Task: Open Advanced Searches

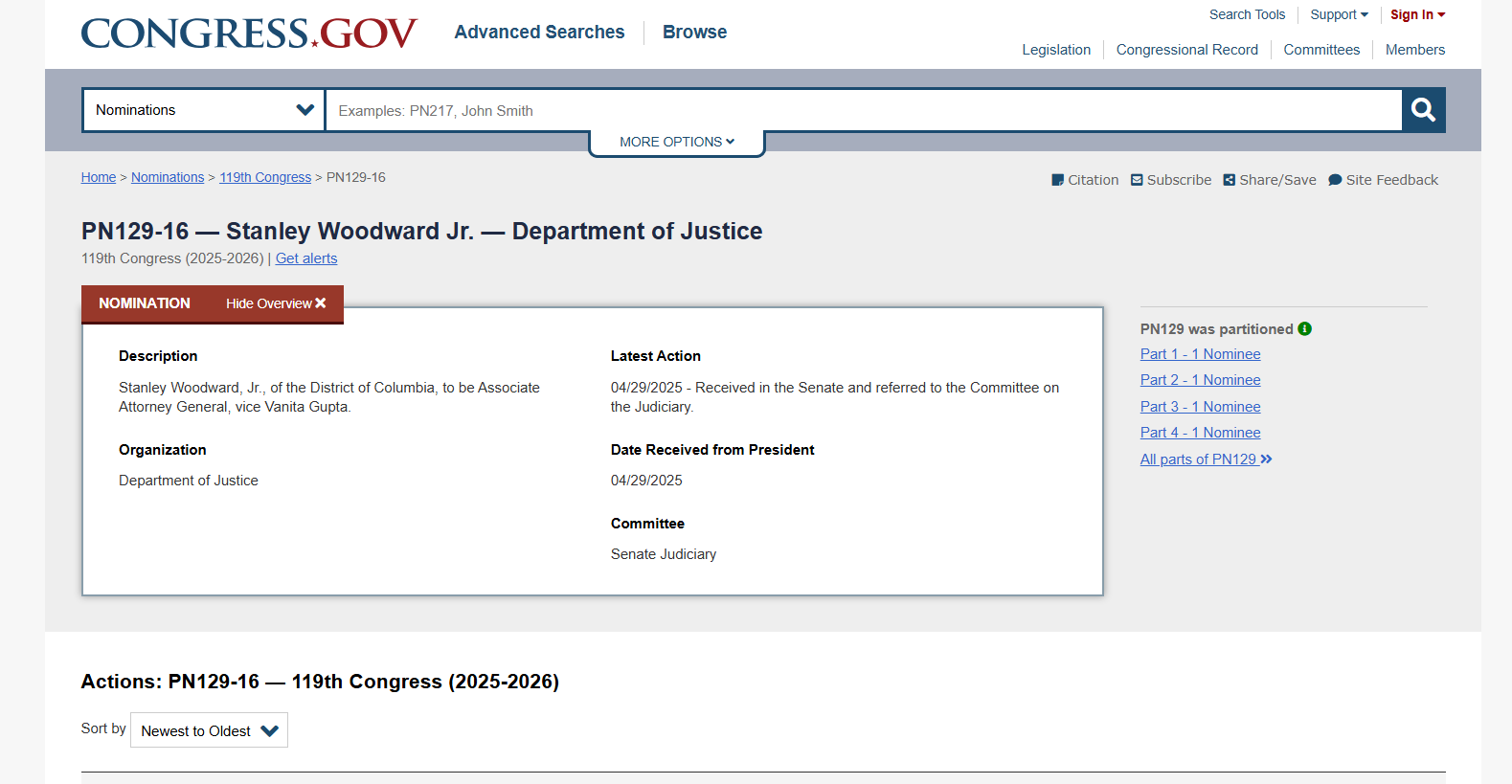Action: pyautogui.click(x=539, y=32)
